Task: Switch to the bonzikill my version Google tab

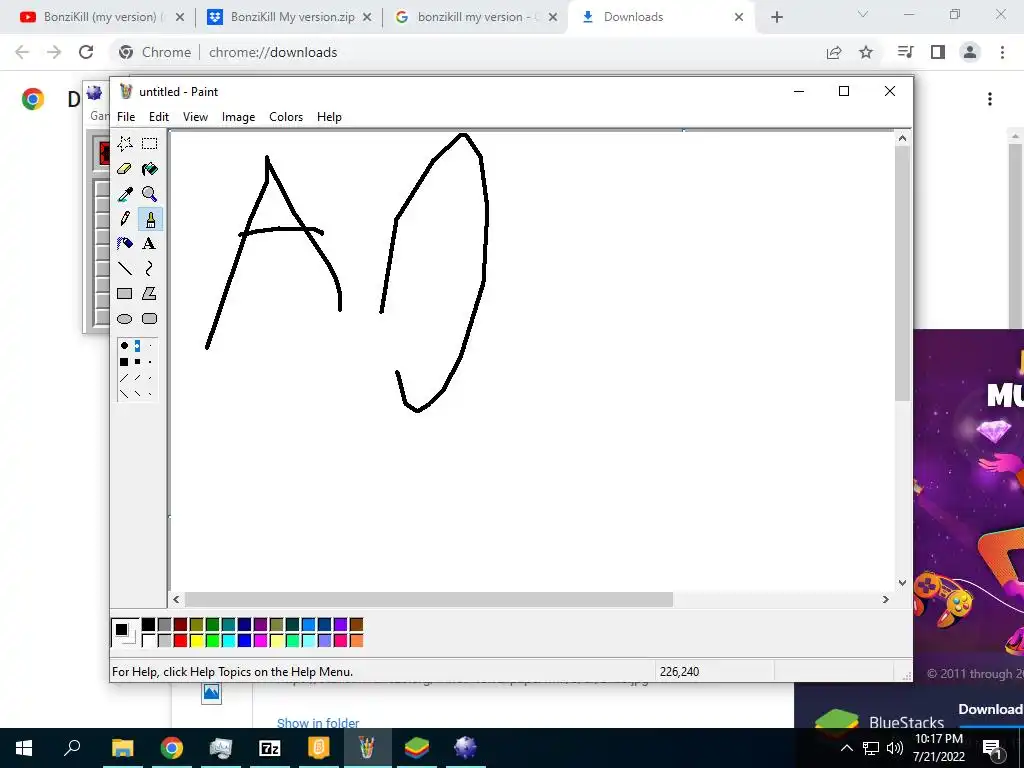Action: [477, 17]
